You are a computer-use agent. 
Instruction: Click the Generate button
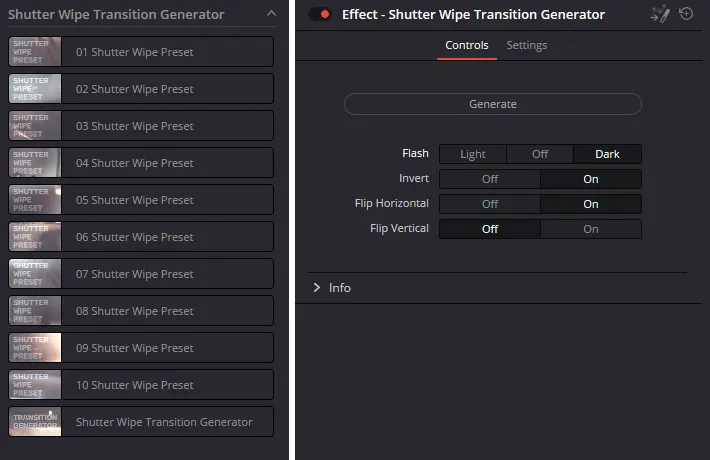pos(493,104)
